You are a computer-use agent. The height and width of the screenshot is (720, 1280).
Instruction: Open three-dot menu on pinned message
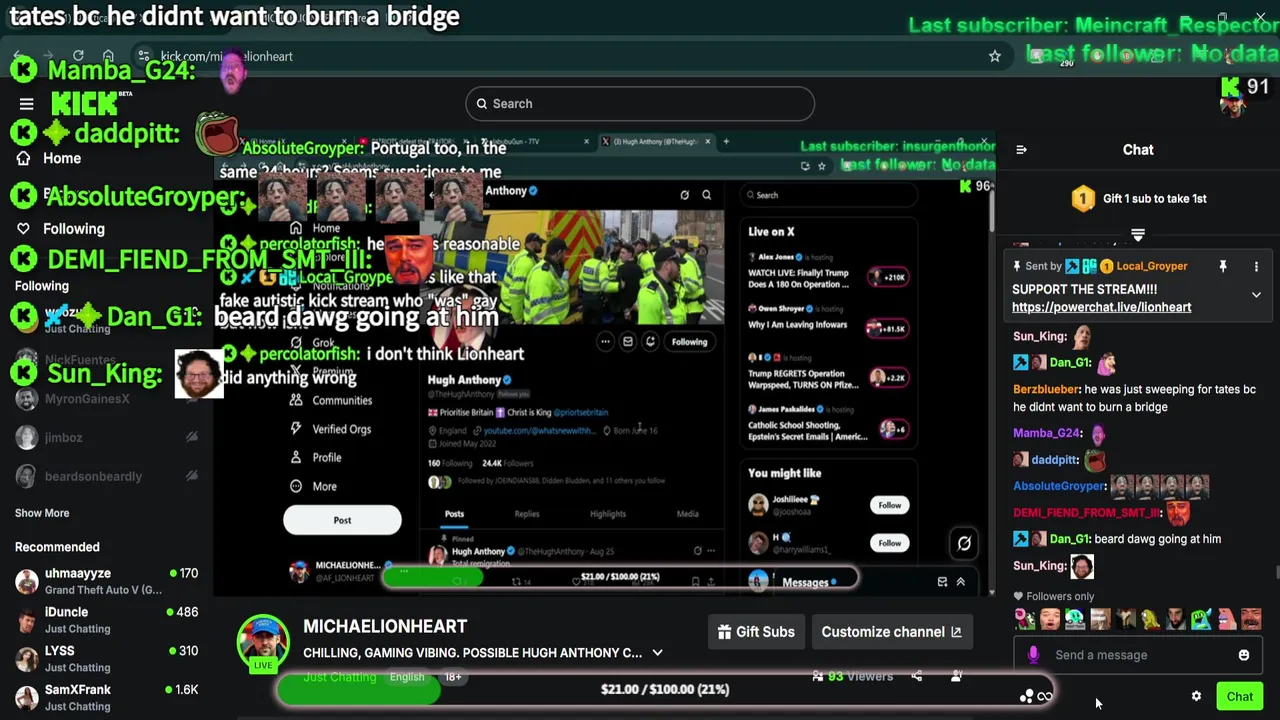tap(1256, 267)
